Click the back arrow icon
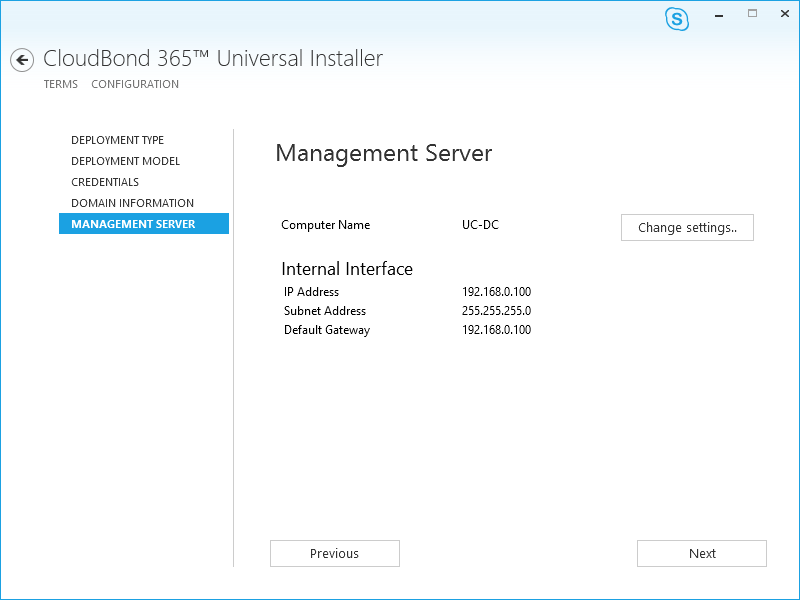 pyautogui.click(x=22, y=60)
